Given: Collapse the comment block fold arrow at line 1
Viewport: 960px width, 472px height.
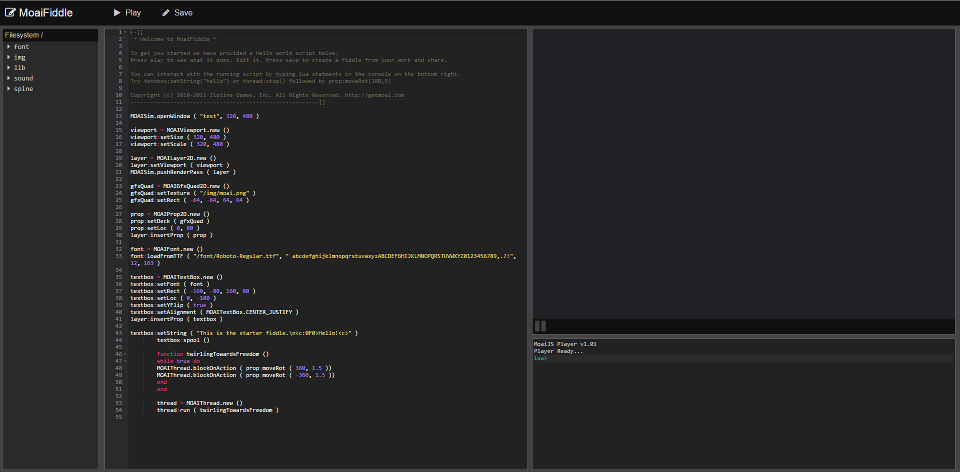Looking at the screenshot, I should pos(126,32).
